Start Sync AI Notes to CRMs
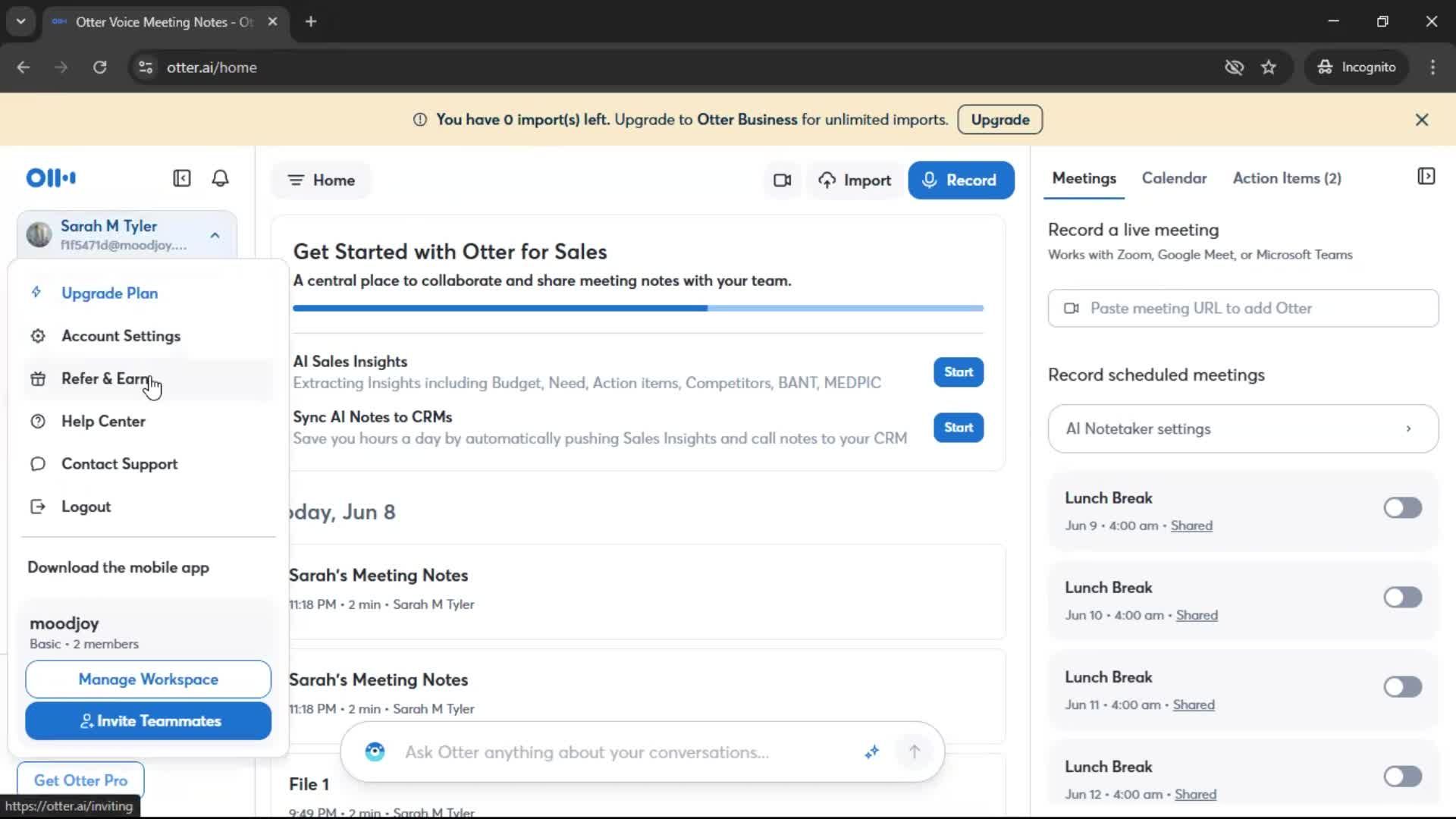 point(959,428)
